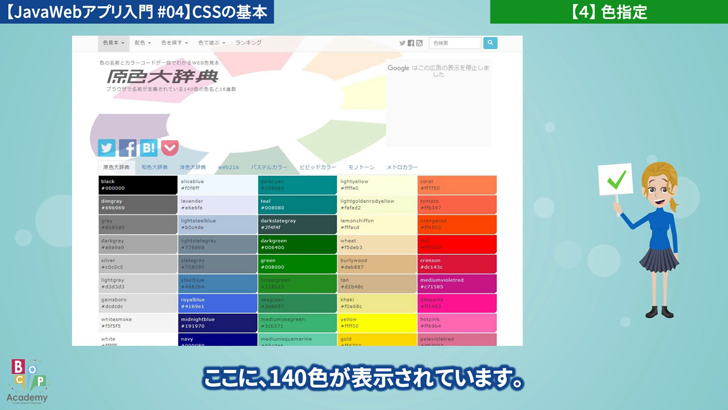Open the small Facebook icon in navbar

[411, 43]
